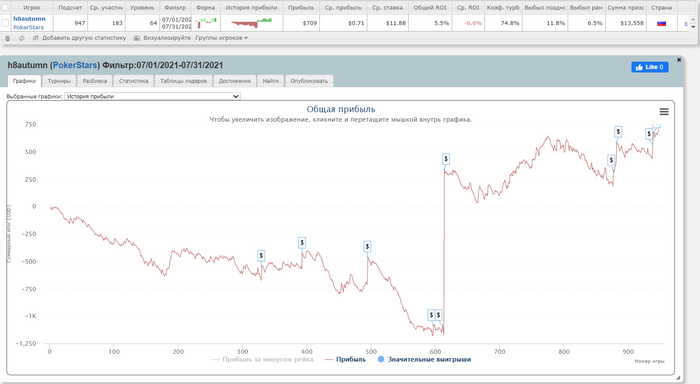
Task: Click the right $ marker at the chart's lowest point
Action: (x=439, y=315)
